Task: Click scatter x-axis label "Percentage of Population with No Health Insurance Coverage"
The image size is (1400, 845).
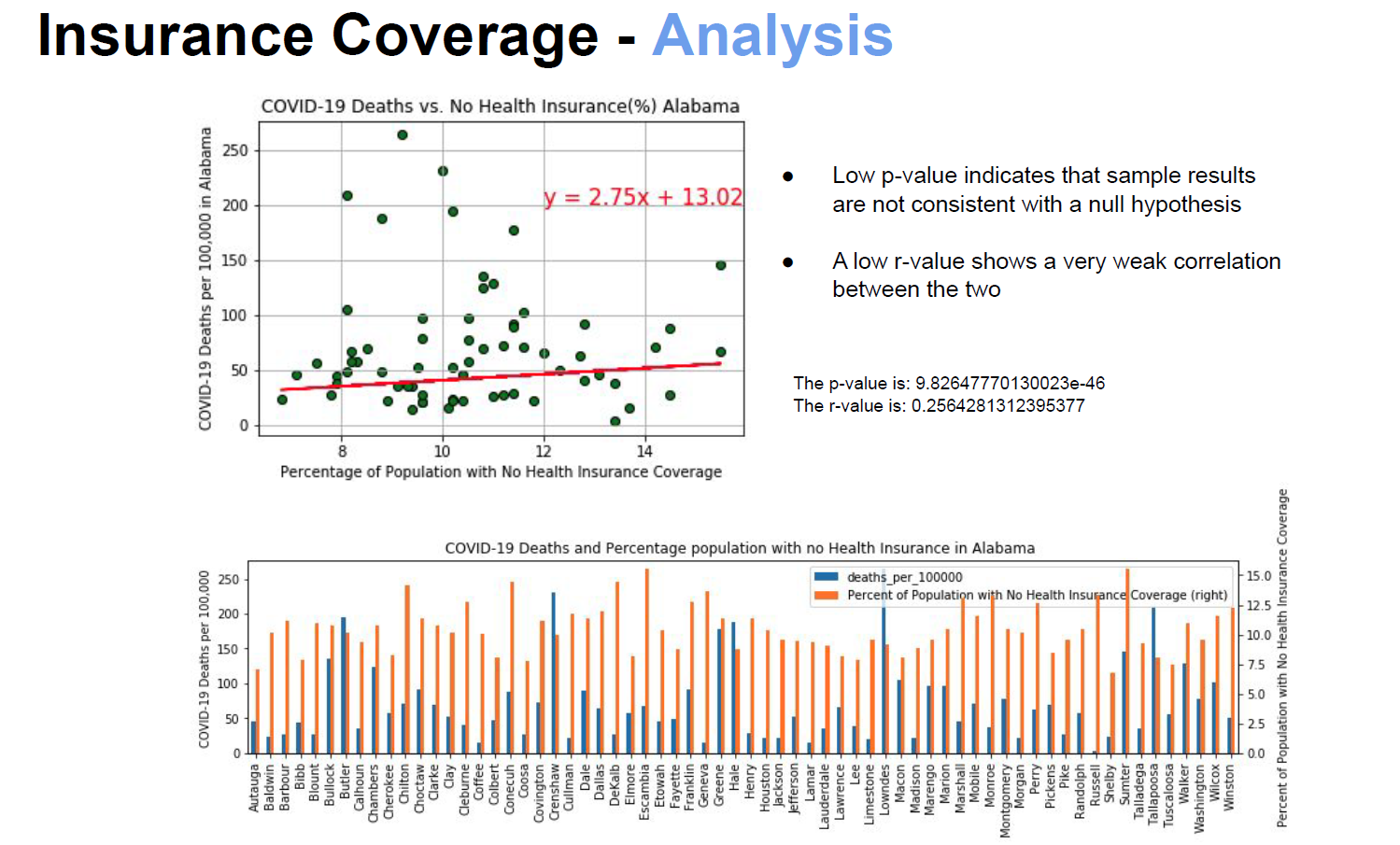Action: [501, 472]
